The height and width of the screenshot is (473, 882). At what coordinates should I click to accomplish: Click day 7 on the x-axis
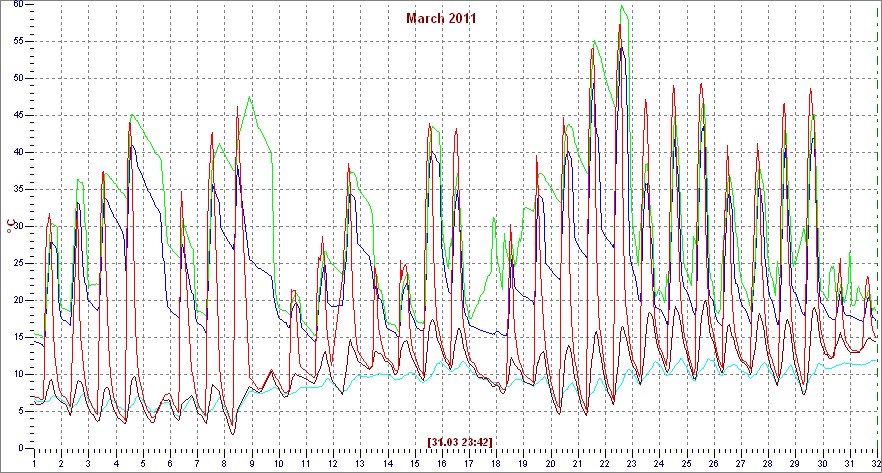pyautogui.click(x=197, y=464)
